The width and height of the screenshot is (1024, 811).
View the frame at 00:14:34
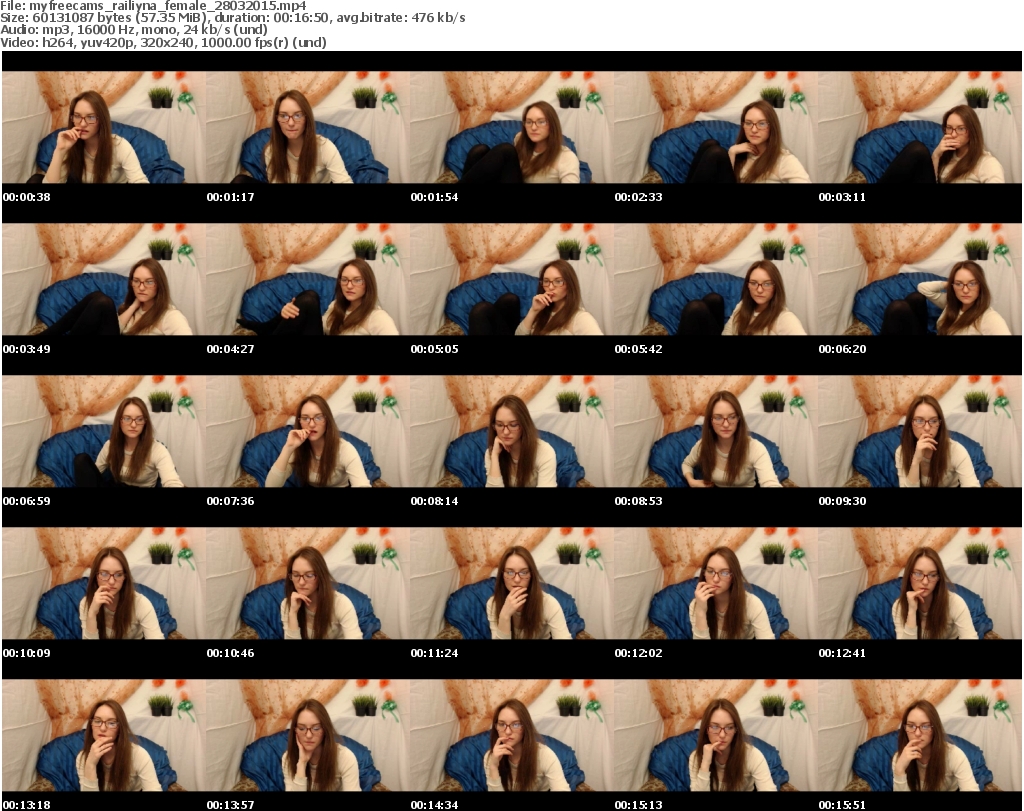pos(511,736)
